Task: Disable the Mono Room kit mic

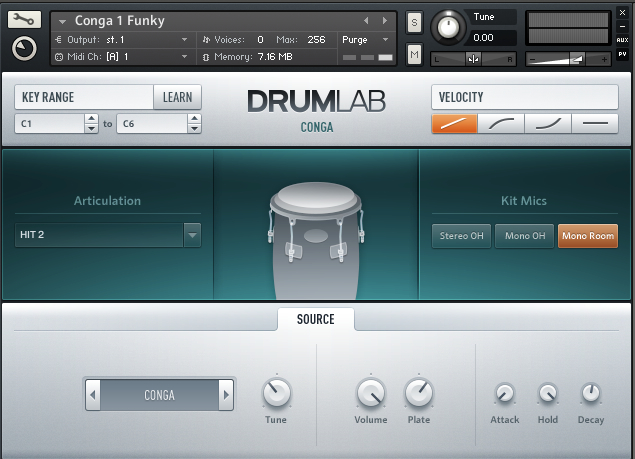Action: click(588, 236)
